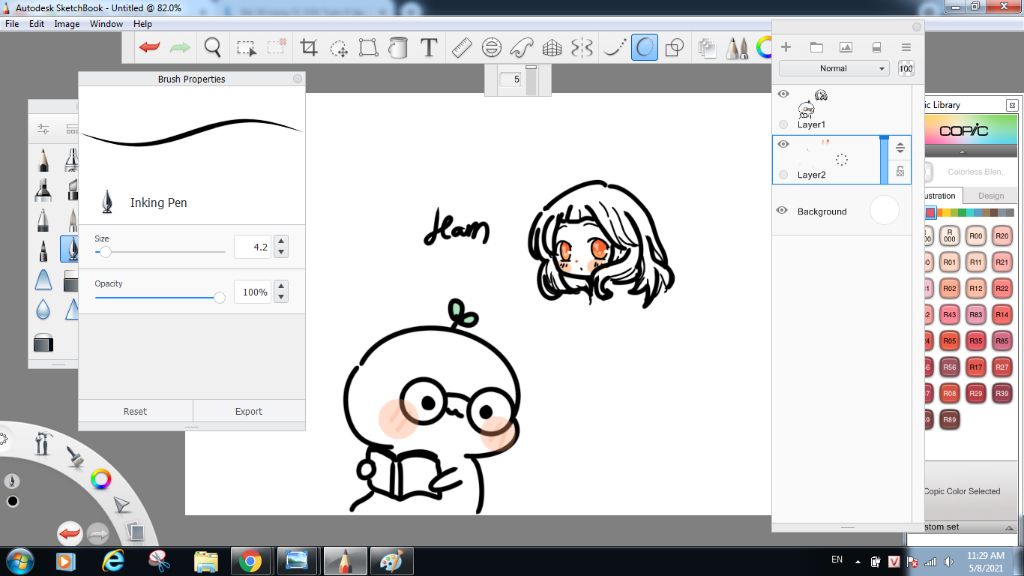Open the File menu

pos(12,24)
